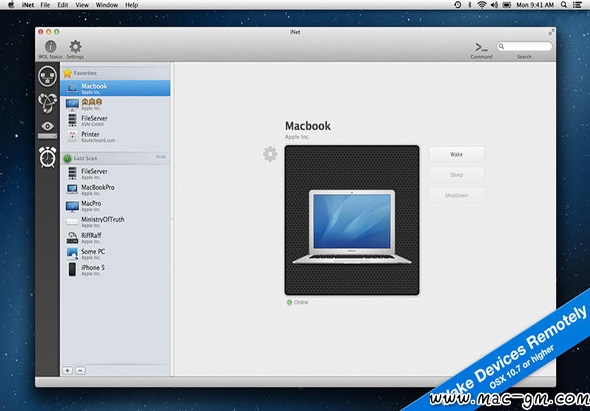Screen dimensions: 590x411
Task: Click the Printer device icon
Action: click(72, 136)
